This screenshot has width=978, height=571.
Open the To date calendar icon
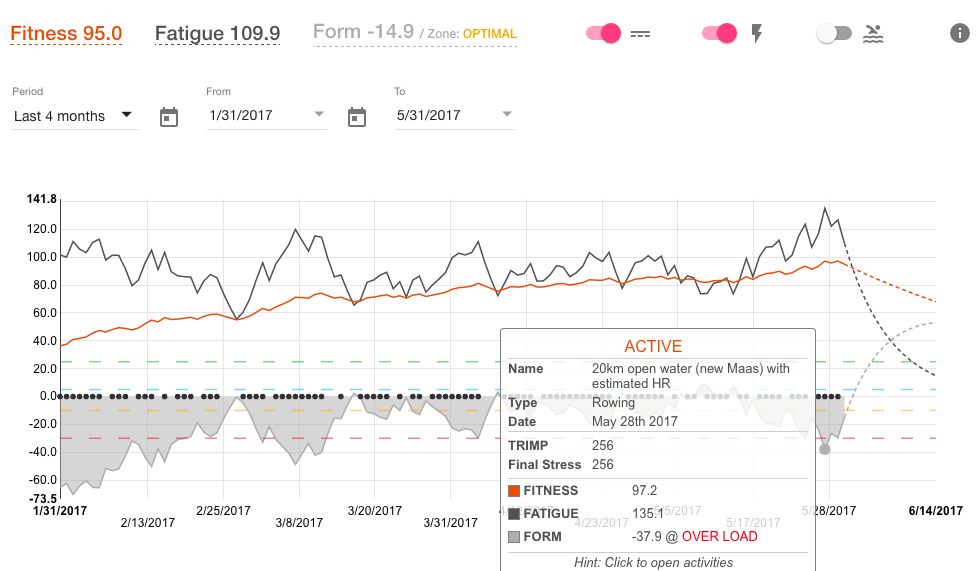point(357,117)
